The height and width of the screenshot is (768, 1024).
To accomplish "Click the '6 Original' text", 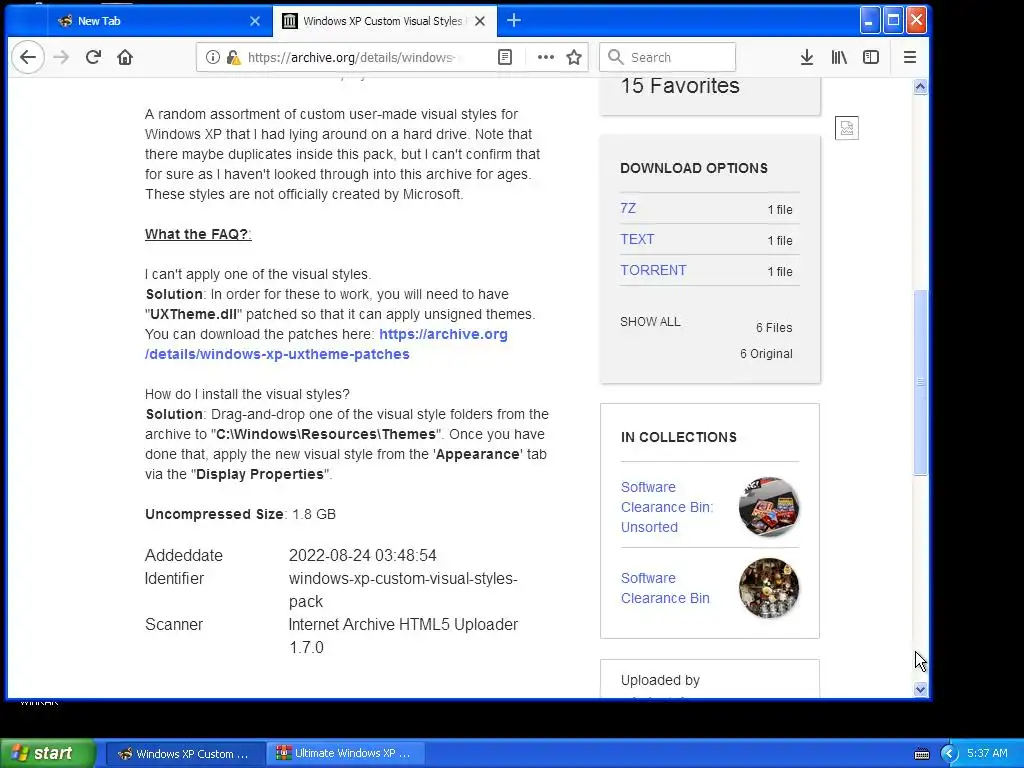I will pyautogui.click(x=766, y=354).
